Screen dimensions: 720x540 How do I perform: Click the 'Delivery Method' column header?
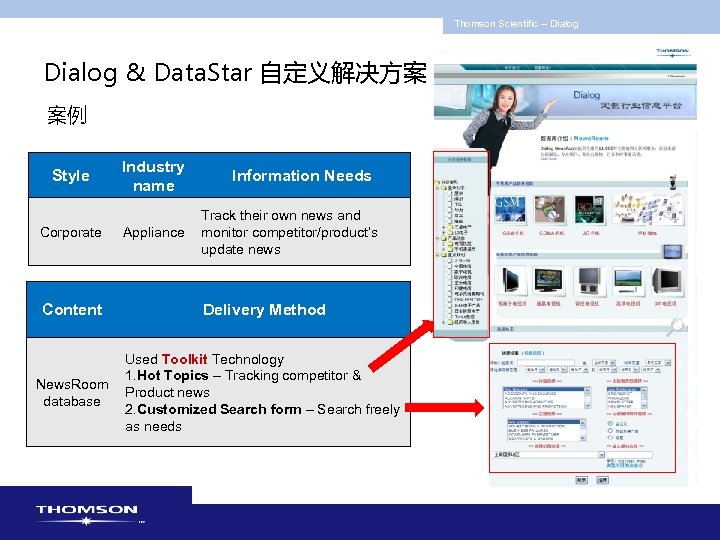click(264, 310)
